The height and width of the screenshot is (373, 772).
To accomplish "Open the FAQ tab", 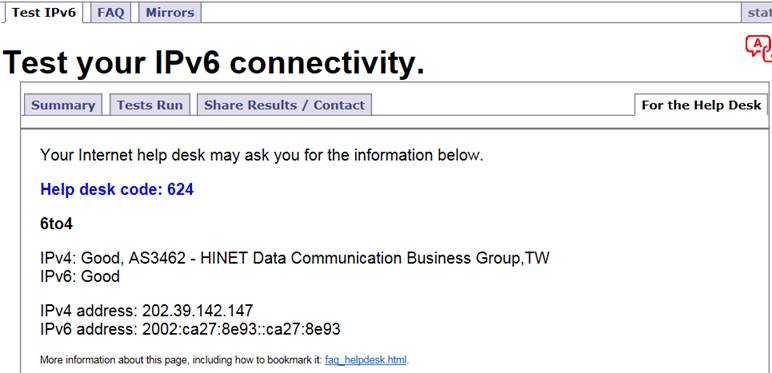I will [x=111, y=12].
